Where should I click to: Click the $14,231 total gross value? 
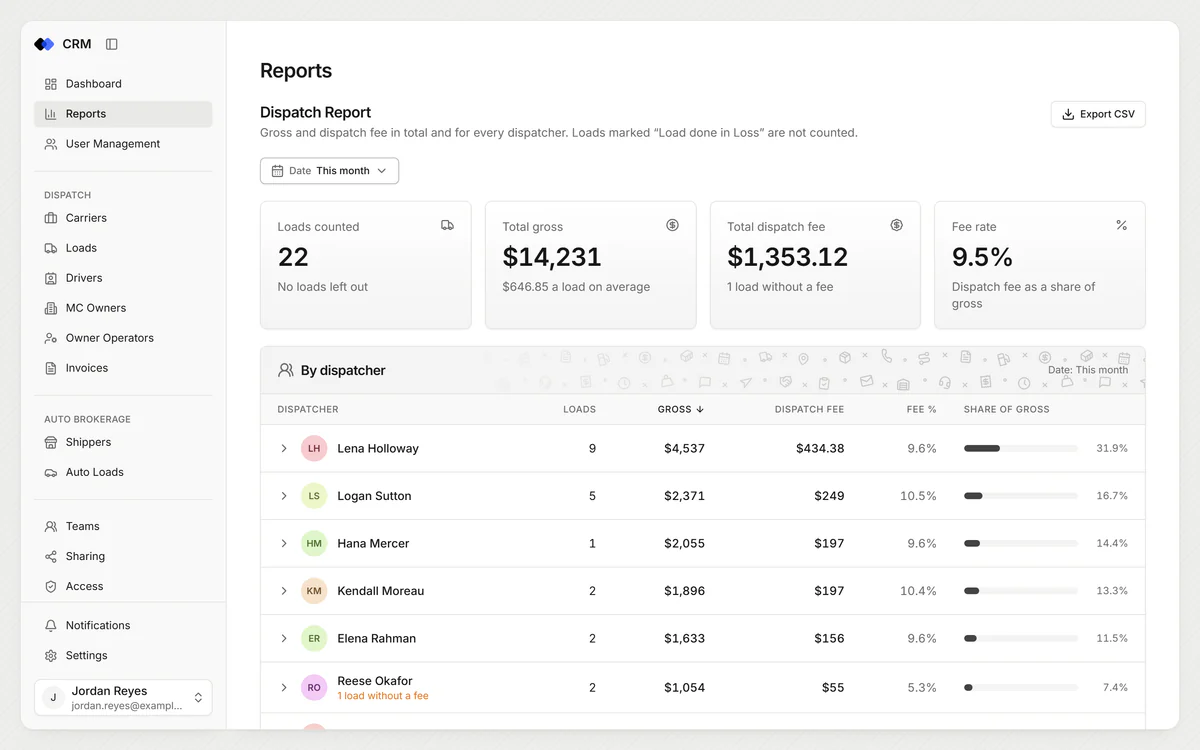(552, 257)
